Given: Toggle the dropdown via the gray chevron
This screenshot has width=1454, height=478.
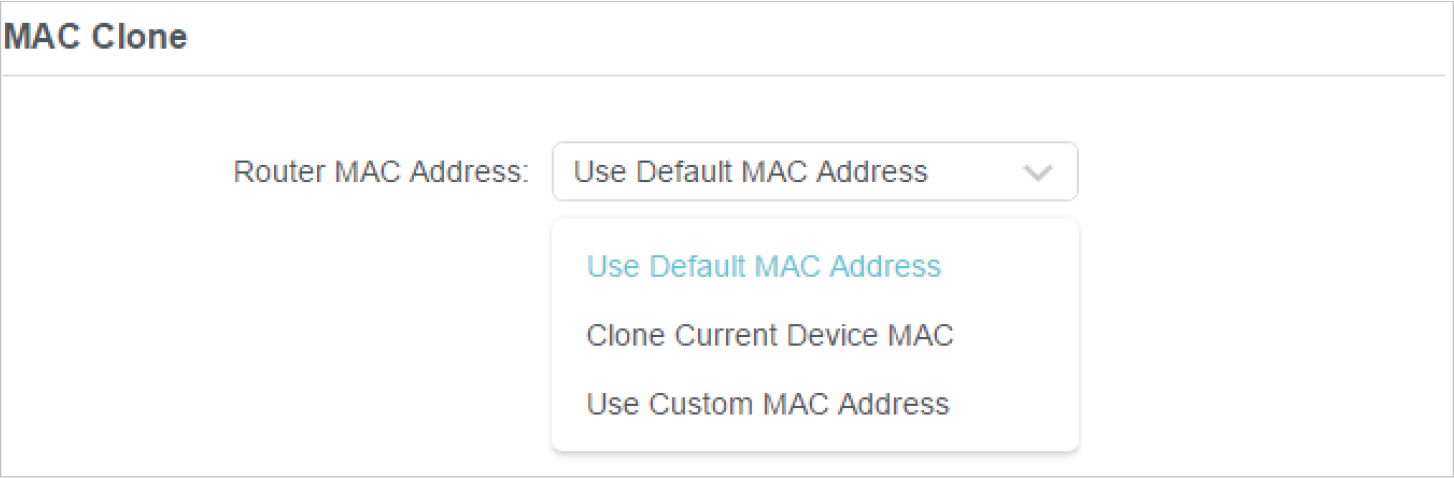Looking at the screenshot, I should (x=1038, y=173).
